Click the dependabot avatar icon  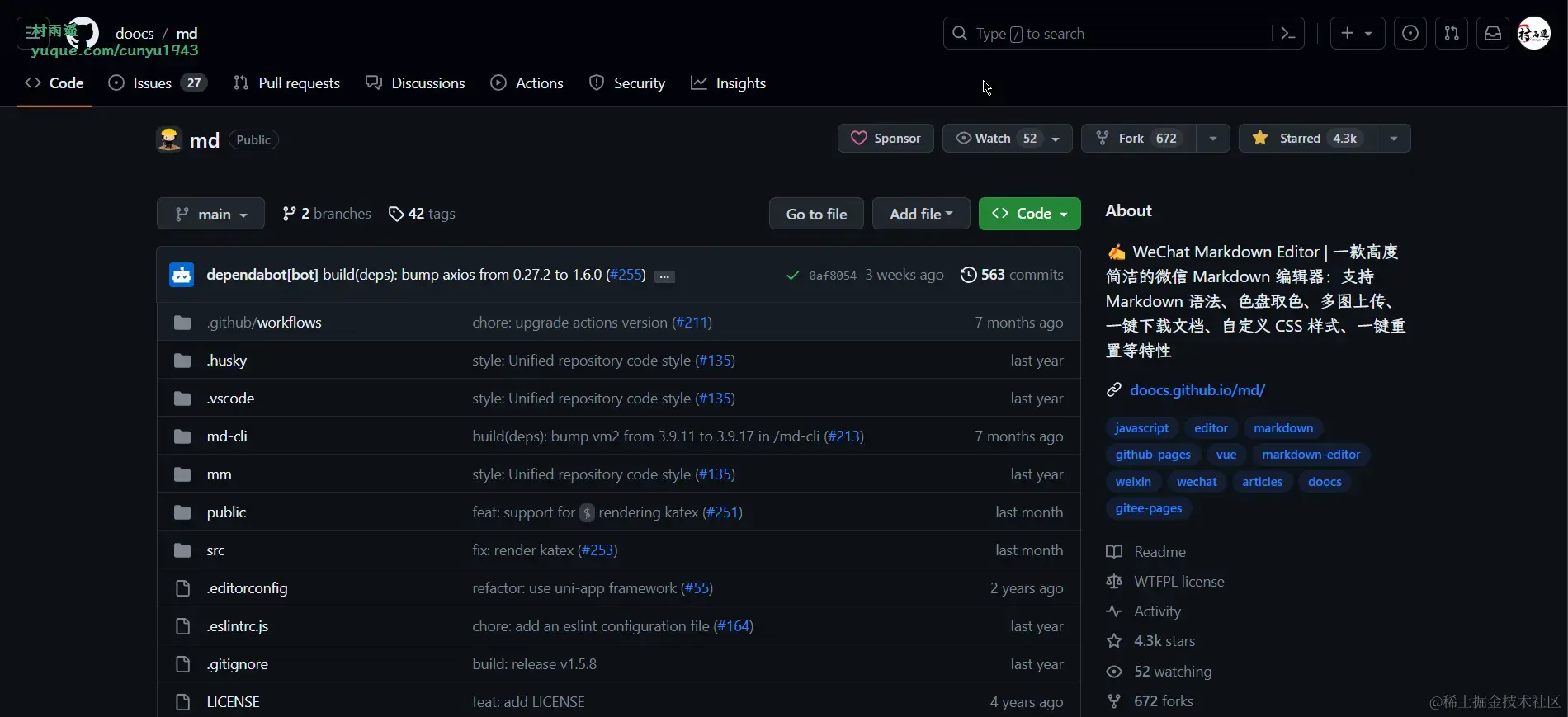tap(182, 275)
